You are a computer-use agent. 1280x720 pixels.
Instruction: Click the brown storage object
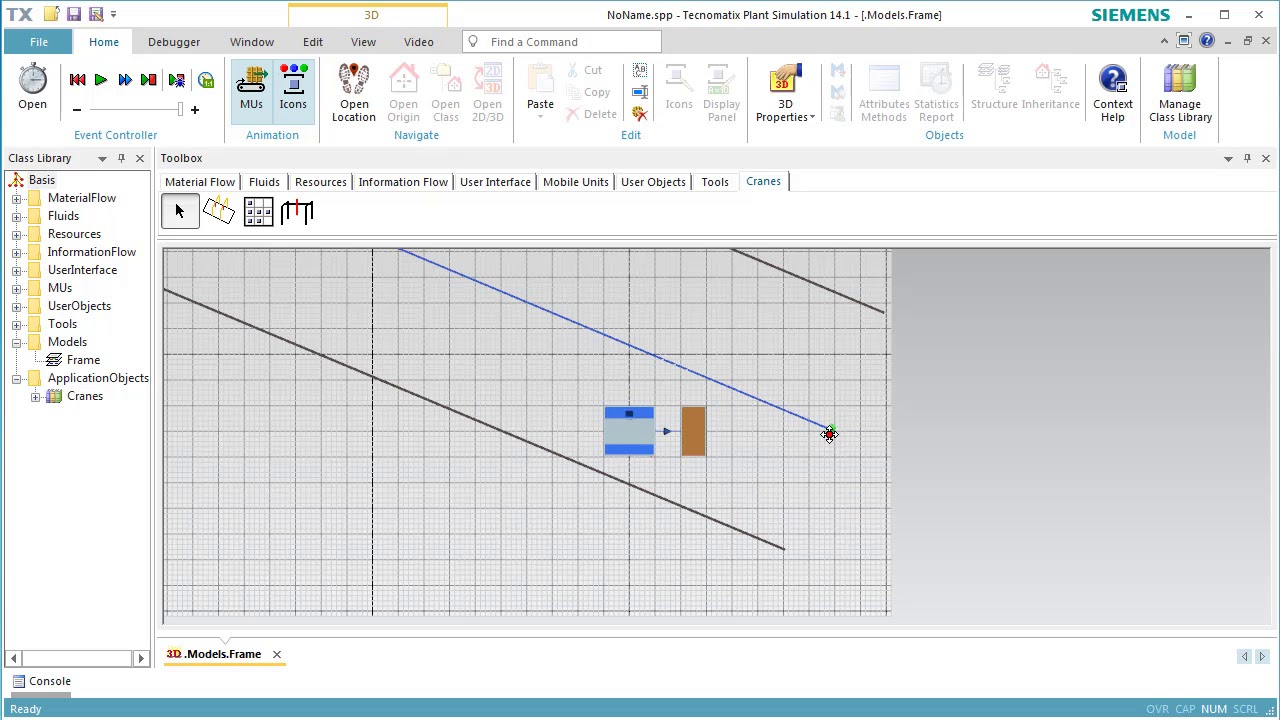point(693,431)
